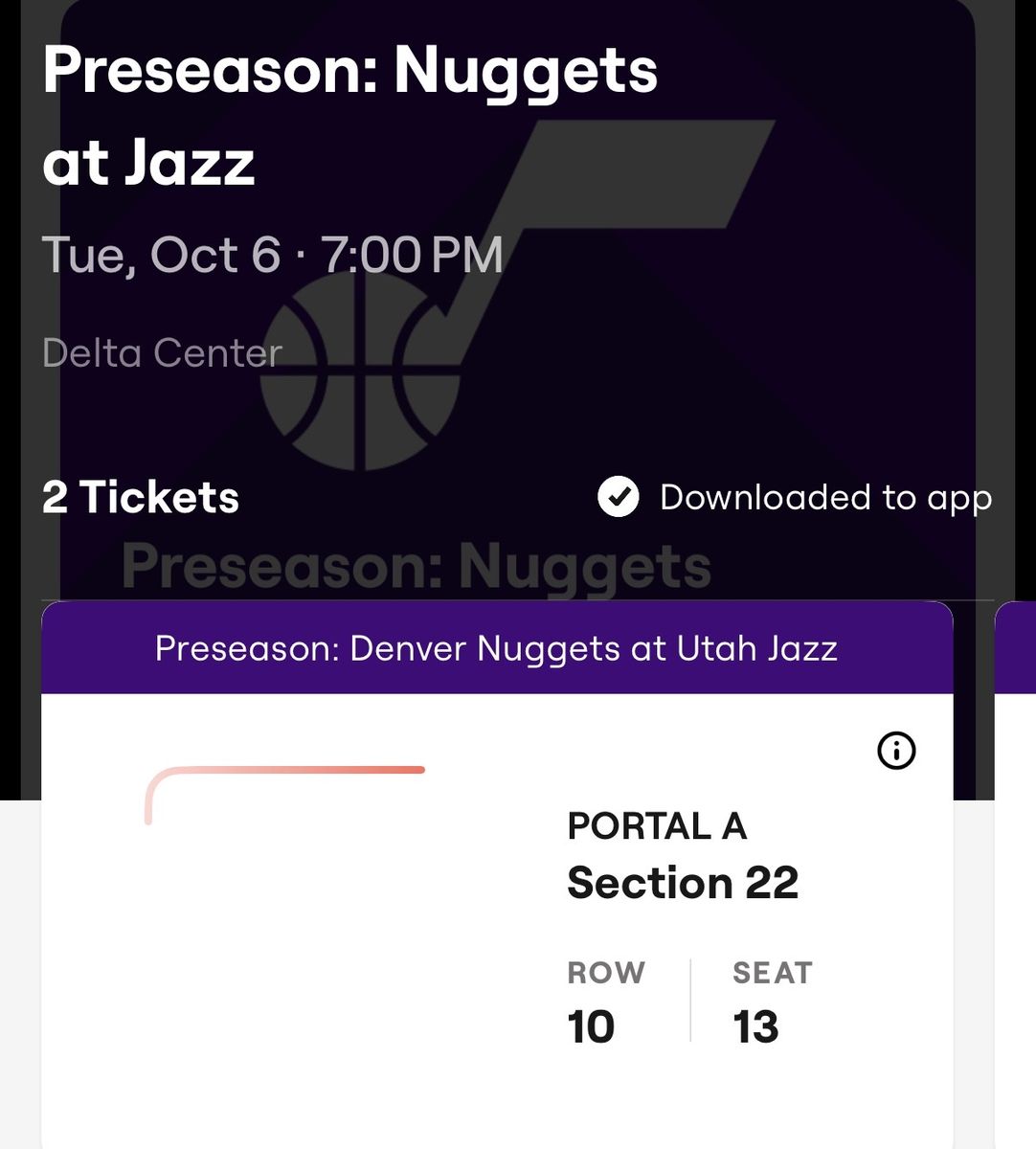
Task: Select the purple Denver Nuggets at Utah Jazz banner
Action: coord(497,648)
